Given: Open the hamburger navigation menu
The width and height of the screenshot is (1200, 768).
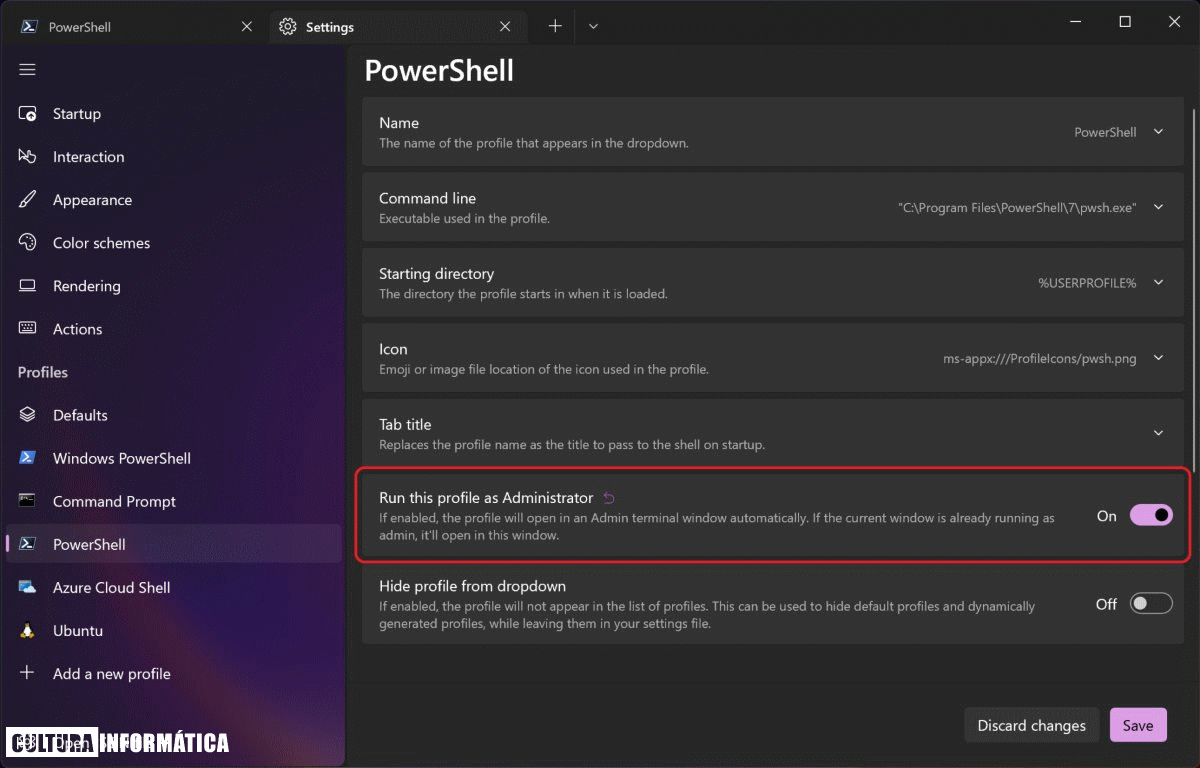Looking at the screenshot, I should (27, 69).
